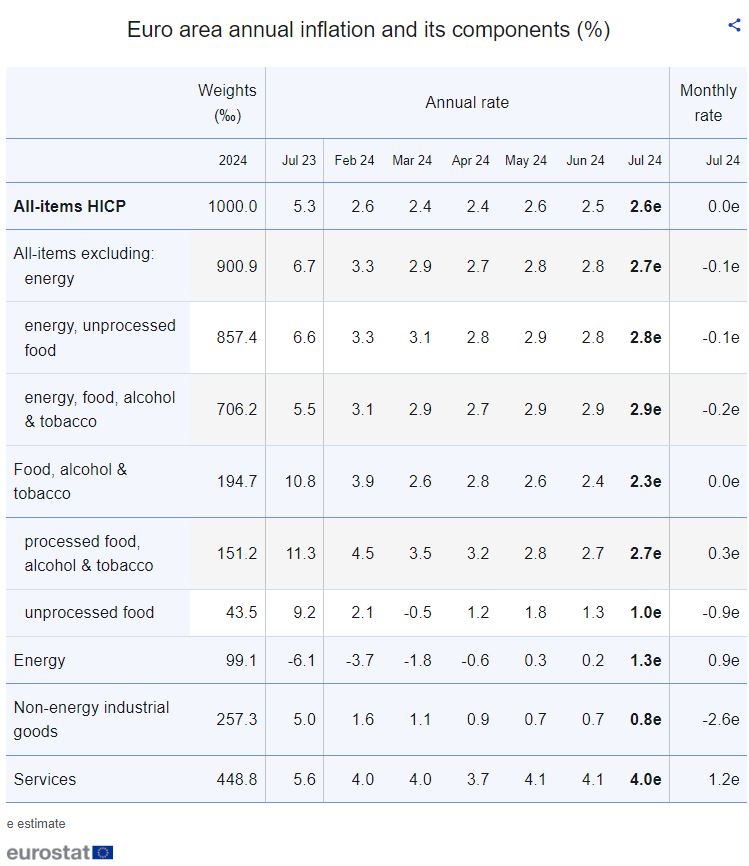
Task: Click the Jul 23 column subheader
Action: click(299, 160)
